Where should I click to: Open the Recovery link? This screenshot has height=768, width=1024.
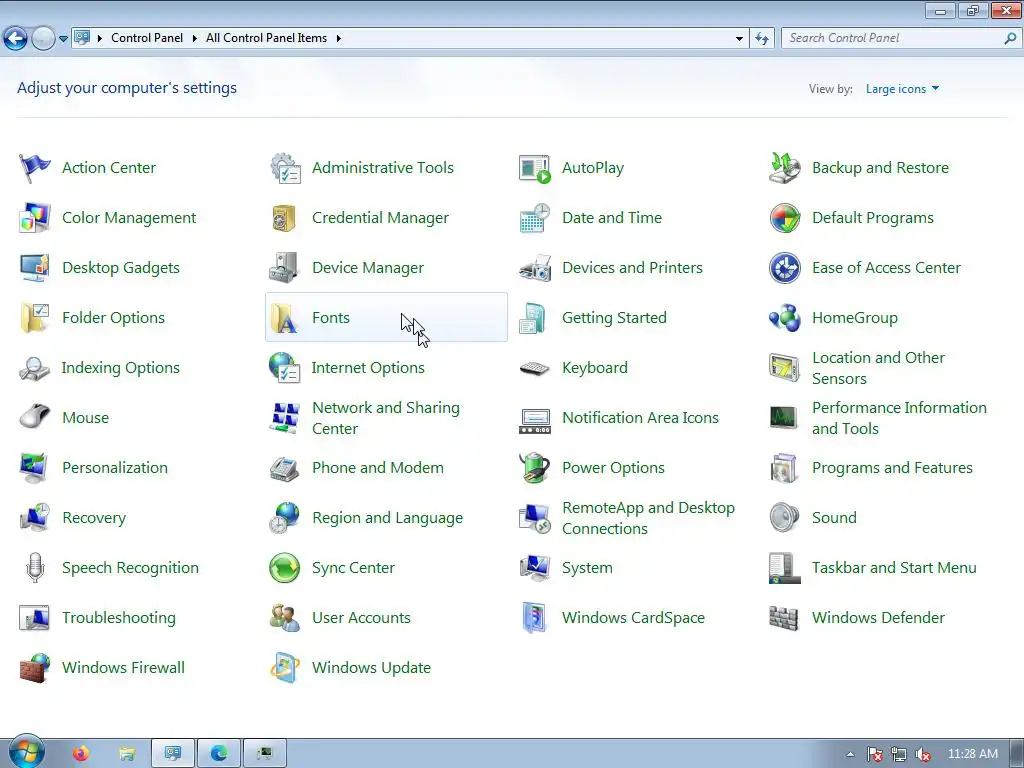click(x=94, y=518)
